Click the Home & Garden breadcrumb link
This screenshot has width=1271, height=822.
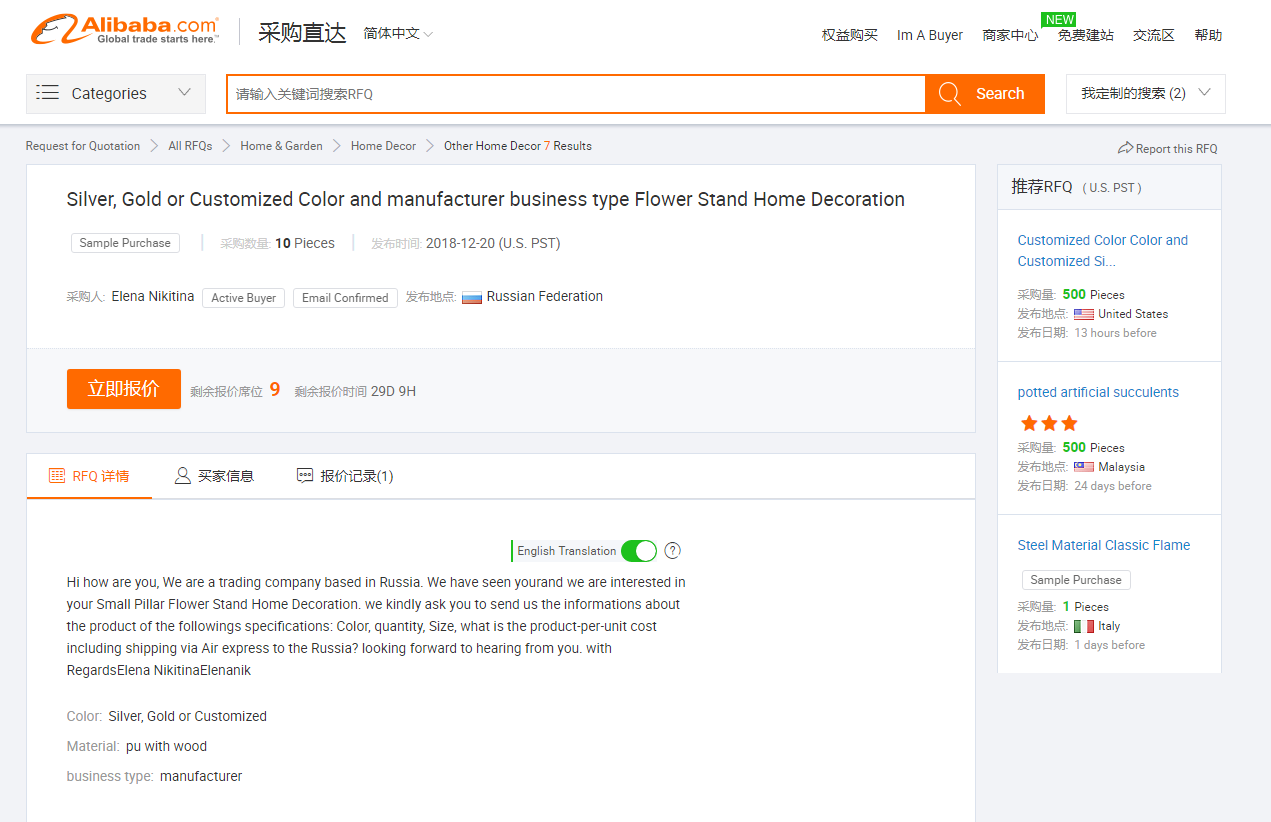[281, 146]
